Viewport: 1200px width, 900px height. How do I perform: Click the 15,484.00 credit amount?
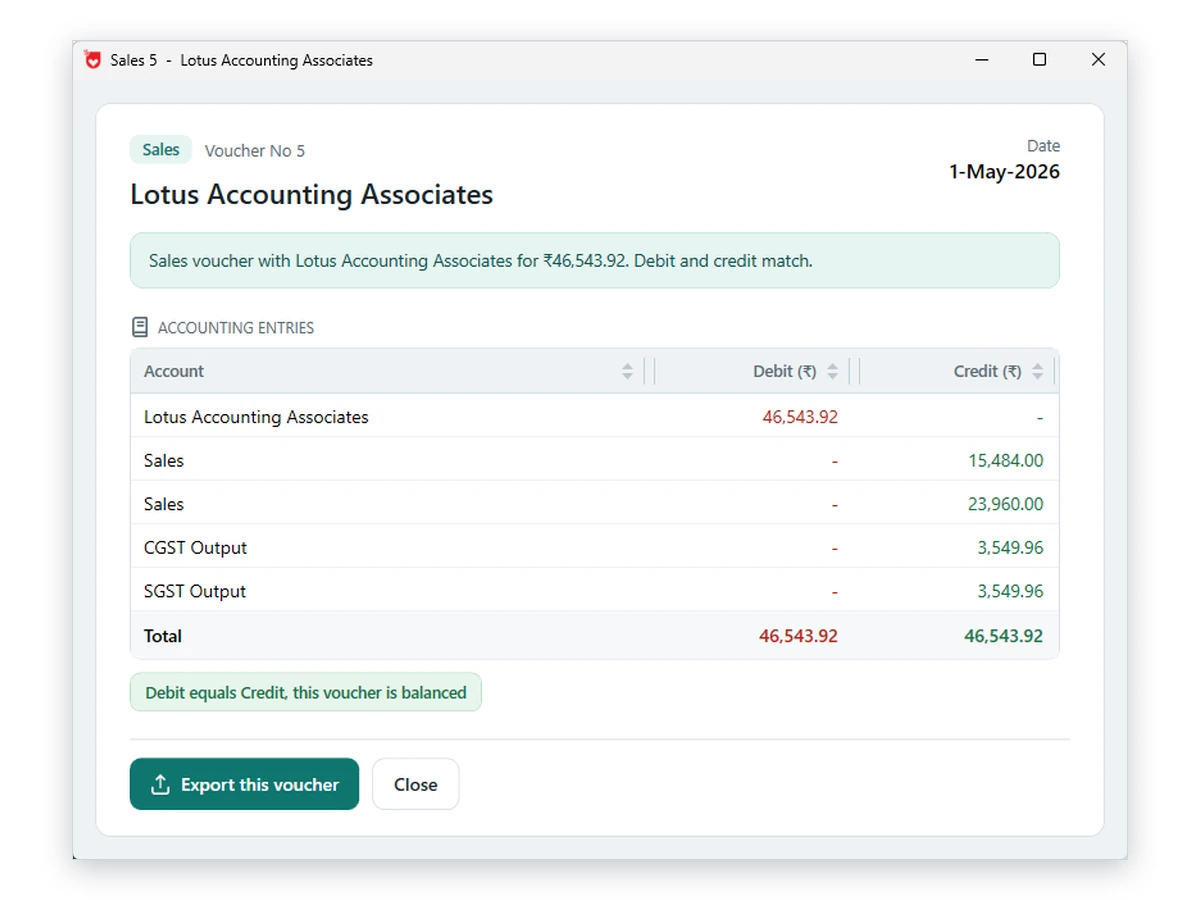[x=1005, y=460]
